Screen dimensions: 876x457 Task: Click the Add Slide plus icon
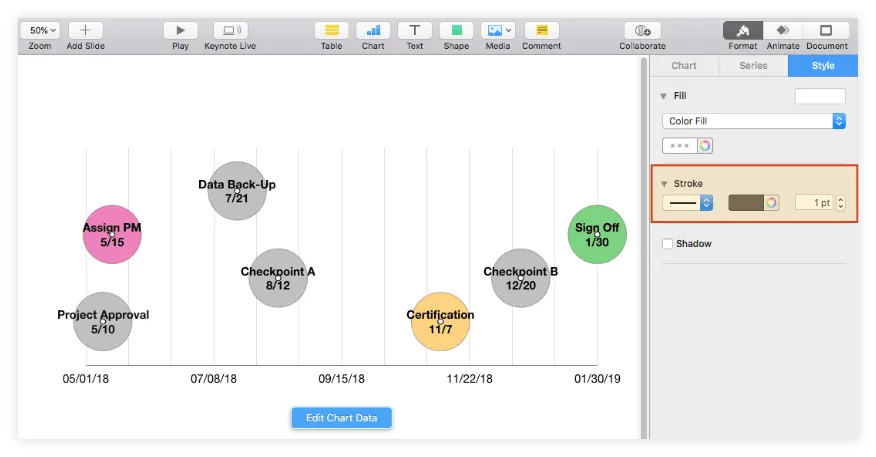pos(85,31)
